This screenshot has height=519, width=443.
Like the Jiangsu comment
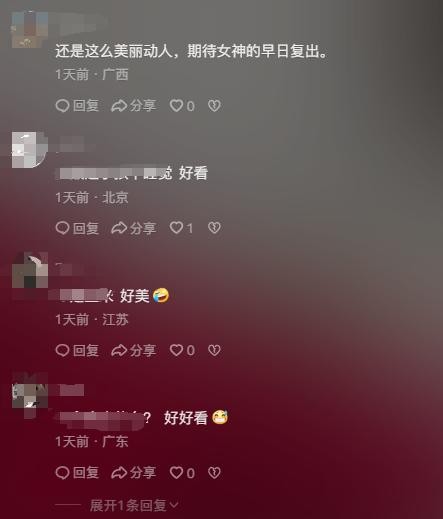182,350
